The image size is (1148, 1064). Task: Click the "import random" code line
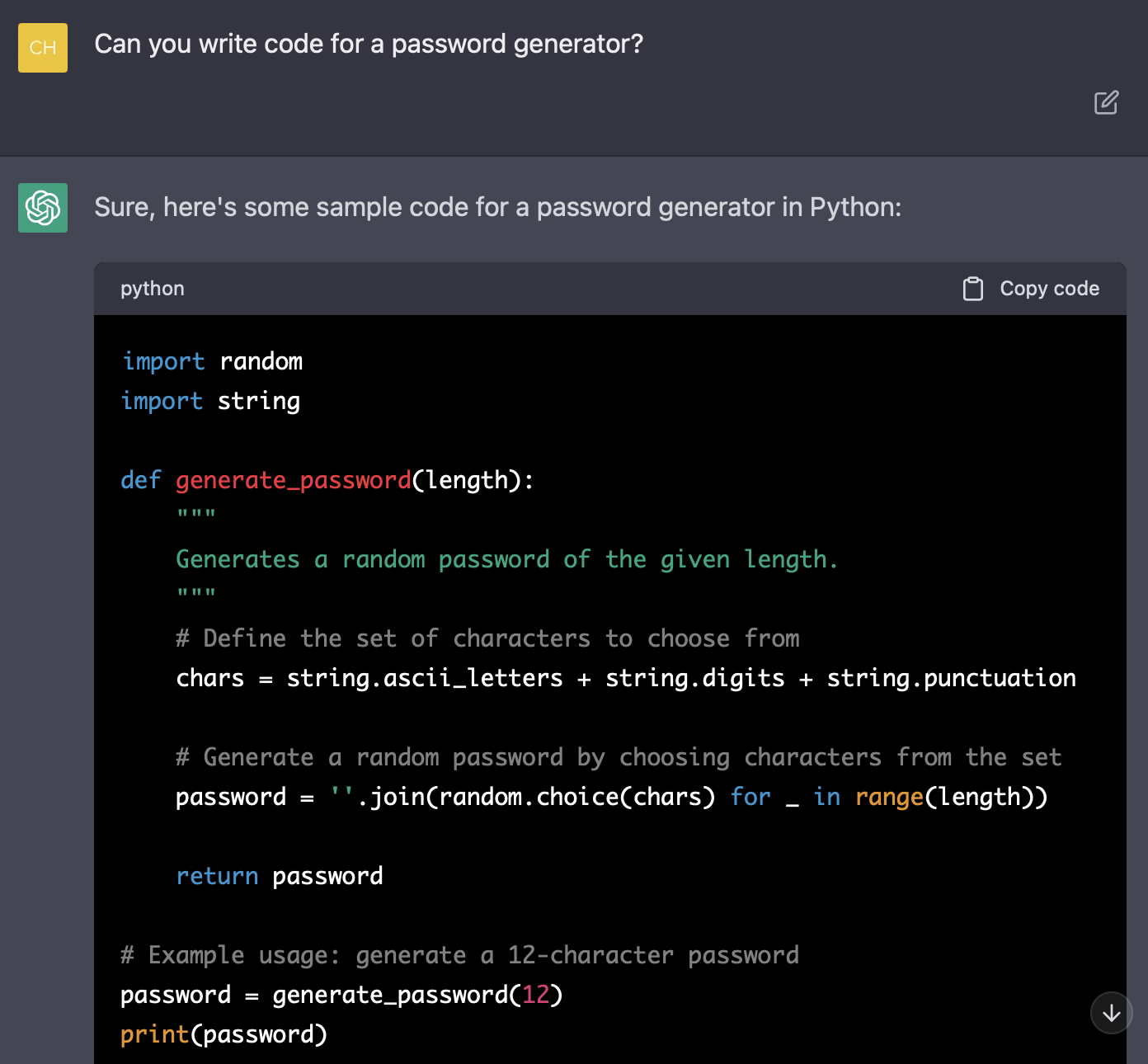click(213, 361)
